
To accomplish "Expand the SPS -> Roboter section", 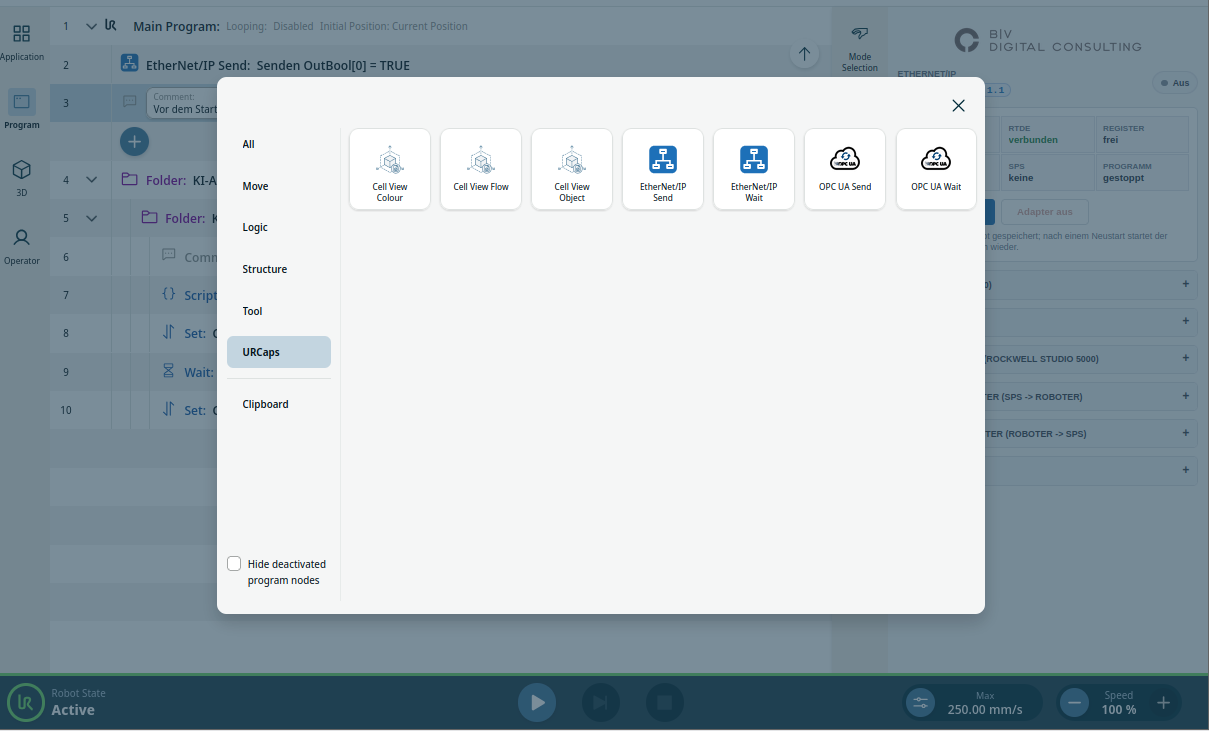I will (x=1092, y=397).
